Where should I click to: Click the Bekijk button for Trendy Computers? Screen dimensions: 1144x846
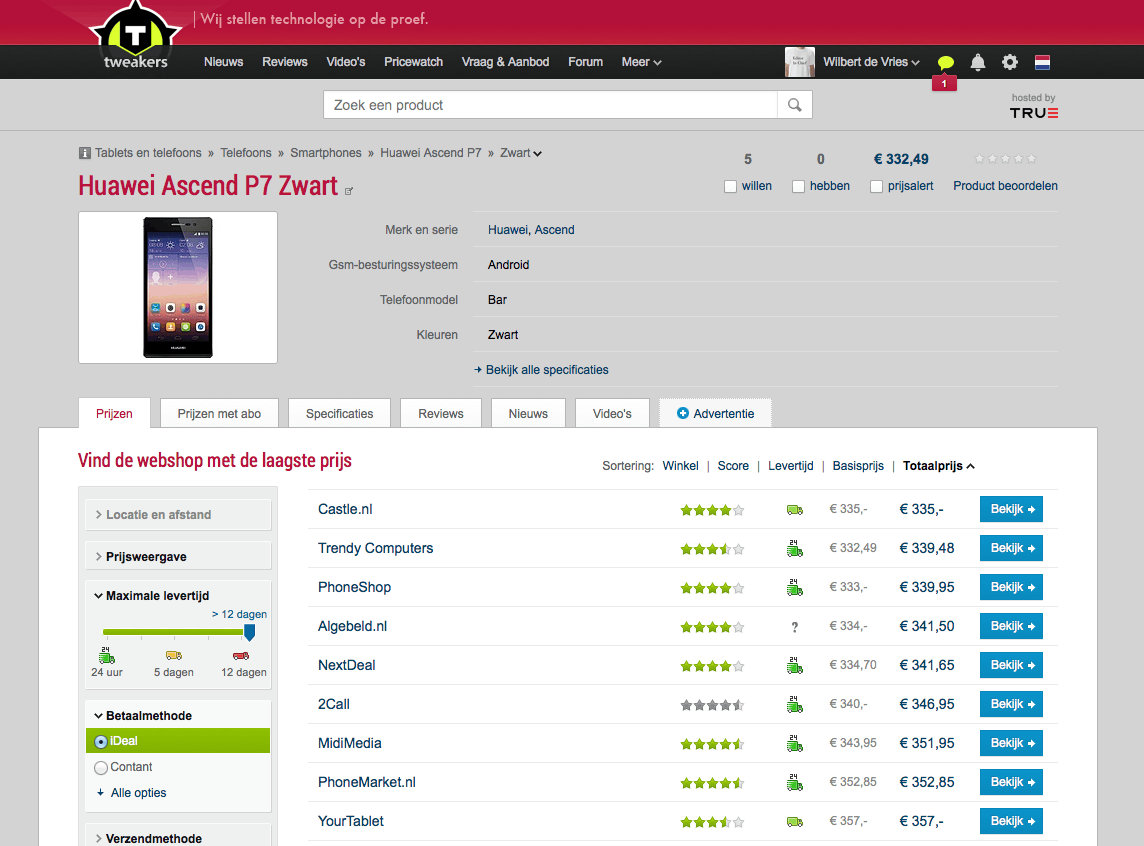pos(1010,548)
